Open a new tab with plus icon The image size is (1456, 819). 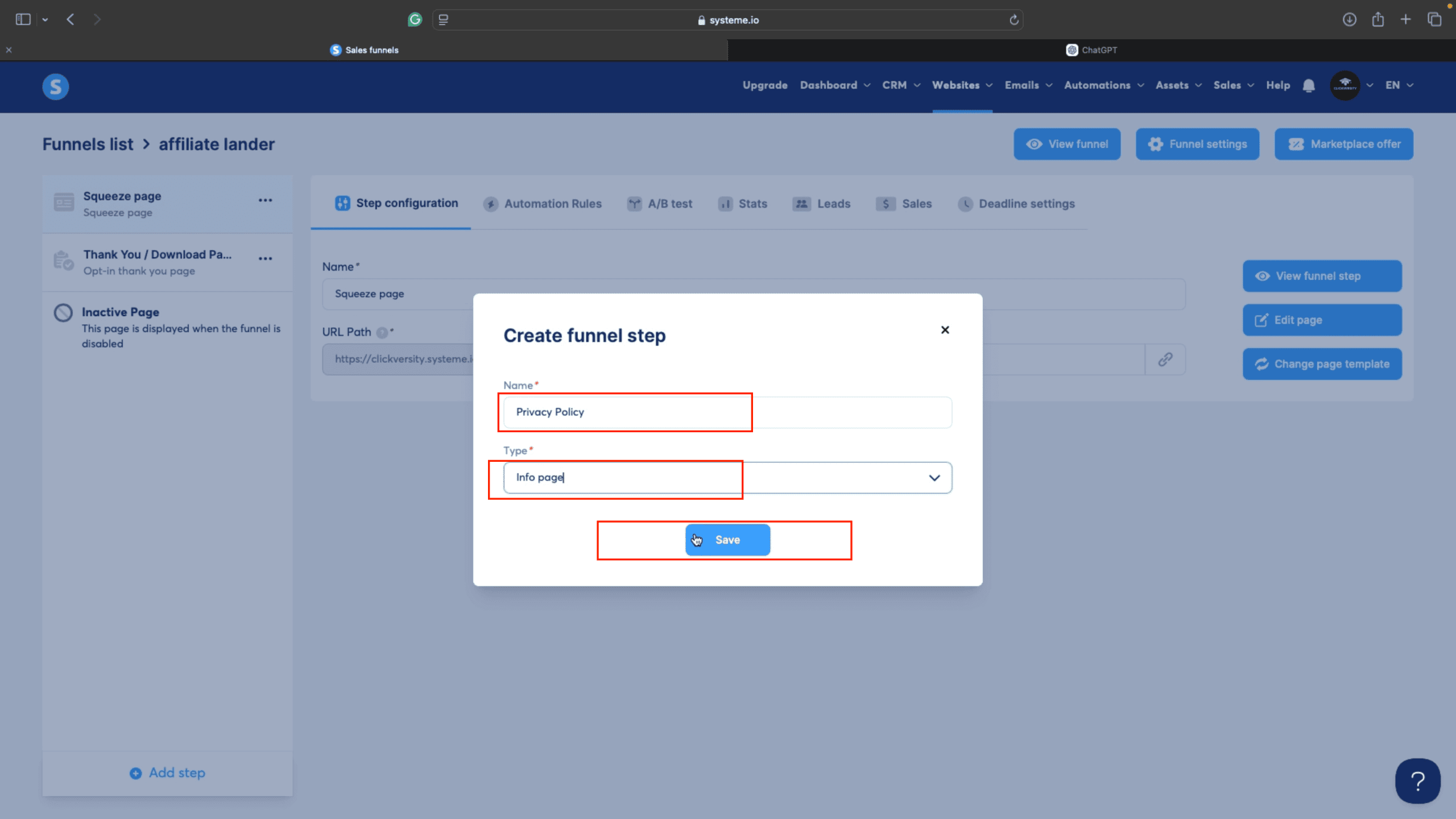pyautogui.click(x=1405, y=20)
